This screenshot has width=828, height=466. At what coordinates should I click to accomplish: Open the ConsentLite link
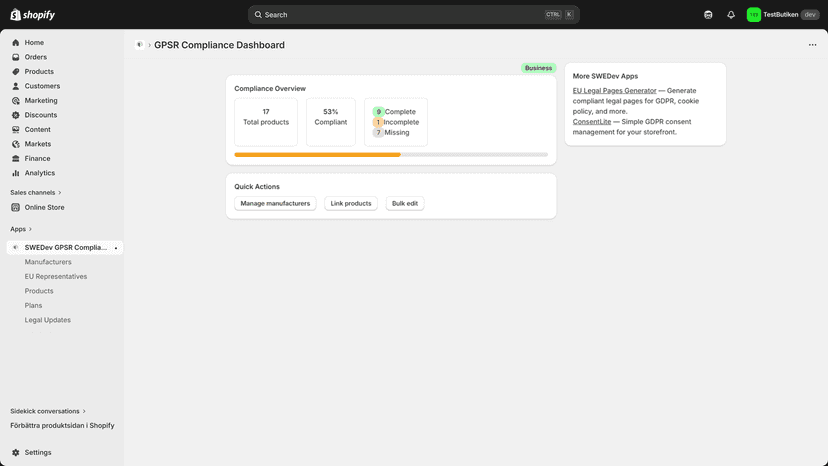(591, 122)
